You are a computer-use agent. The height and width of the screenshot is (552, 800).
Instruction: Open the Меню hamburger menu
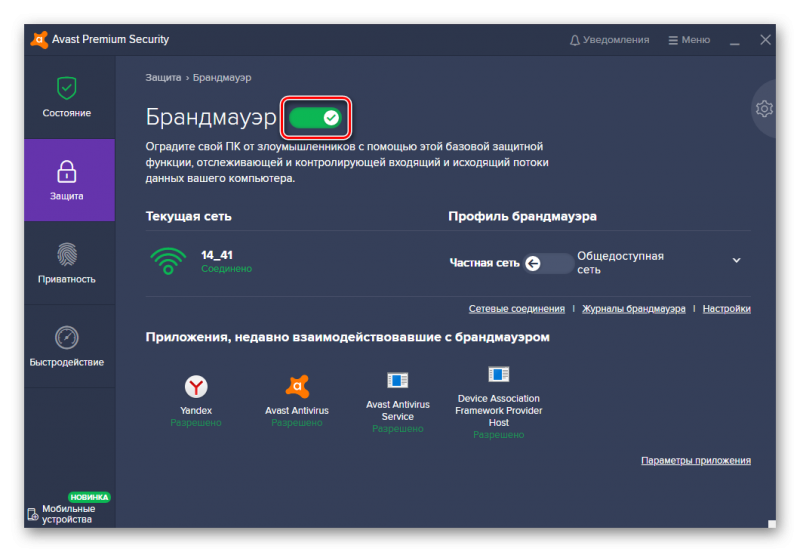[x=689, y=40]
